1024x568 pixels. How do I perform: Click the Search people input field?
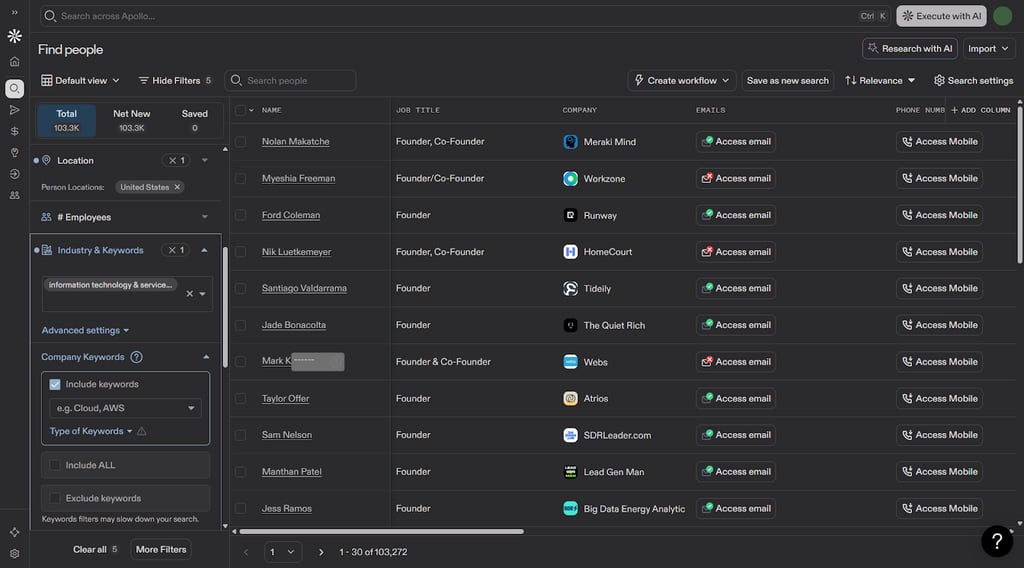[x=291, y=80]
